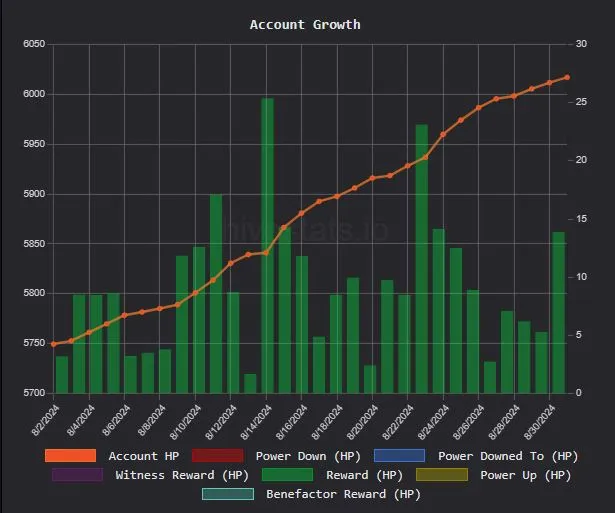This screenshot has width=615, height=513.
Task: Click the 5950 left axis value
Action: click(34, 144)
